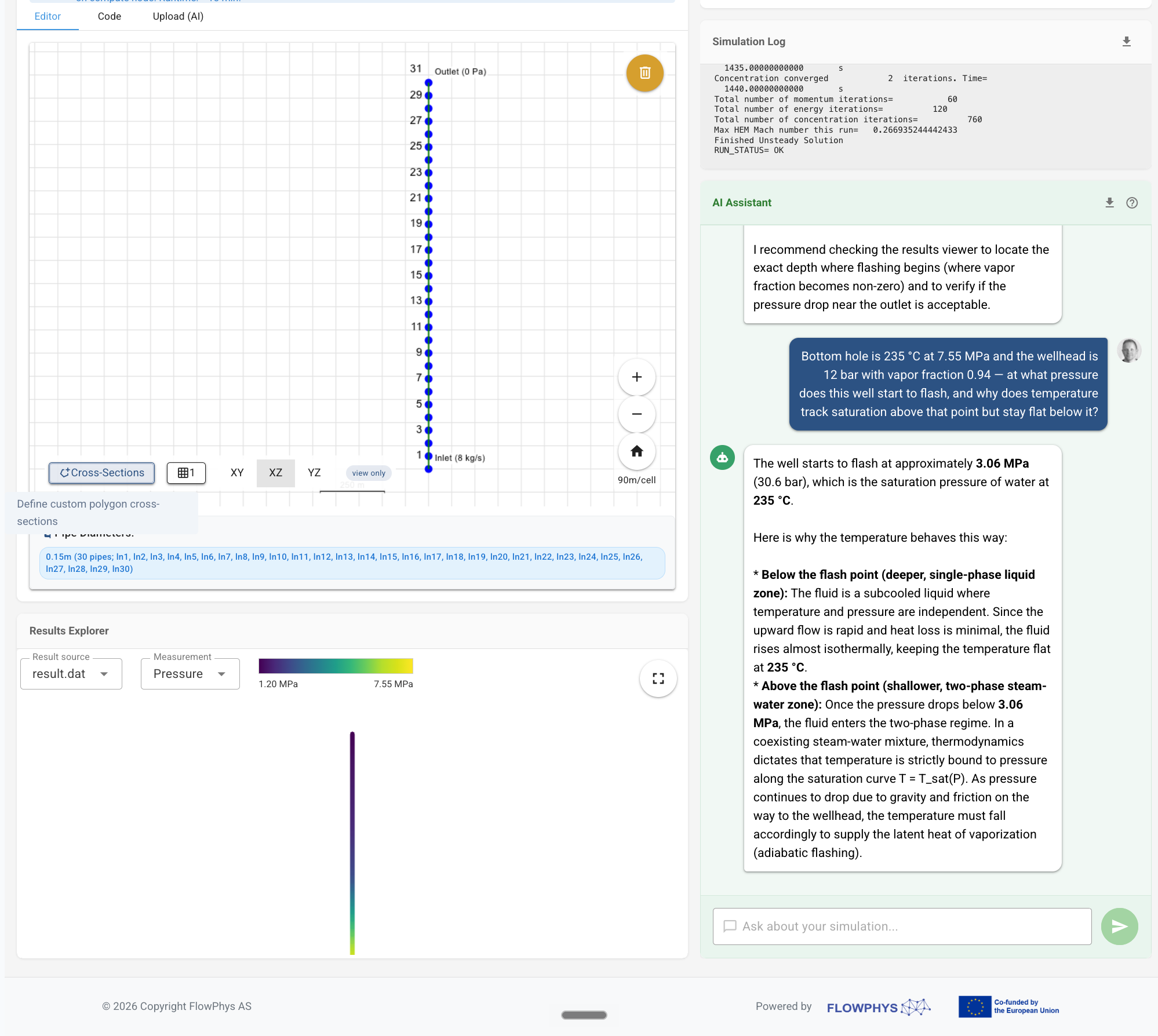The height and width of the screenshot is (1036, 1158).
Task: Click the pressure color scale bar
Action: (336, 666)
